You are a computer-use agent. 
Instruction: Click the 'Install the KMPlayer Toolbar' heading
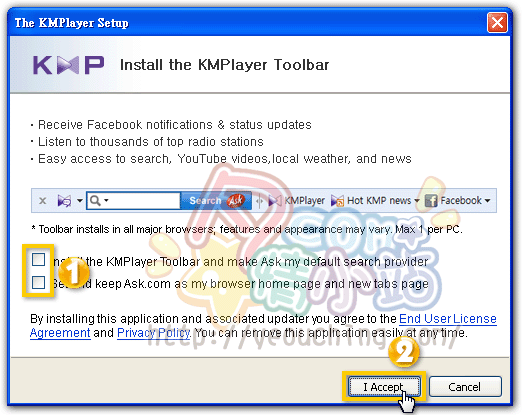pos(224,65)
